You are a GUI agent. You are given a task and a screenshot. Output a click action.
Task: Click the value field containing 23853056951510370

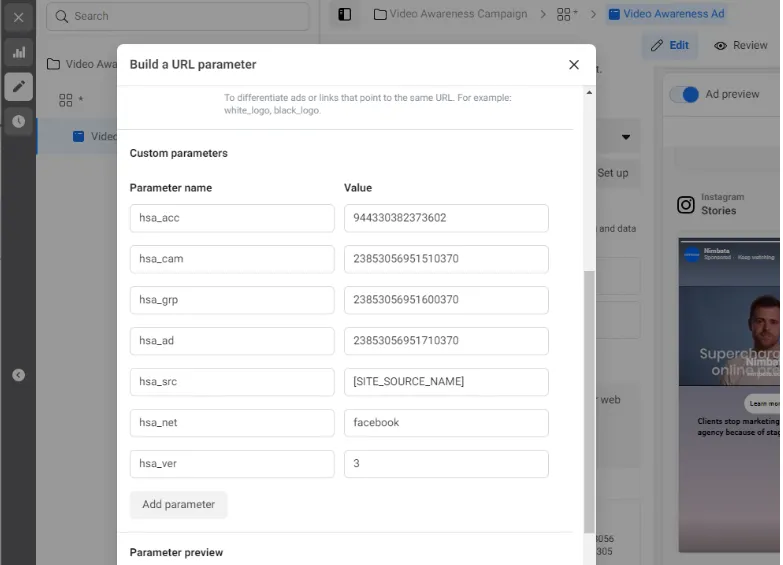tap(446, 259)
